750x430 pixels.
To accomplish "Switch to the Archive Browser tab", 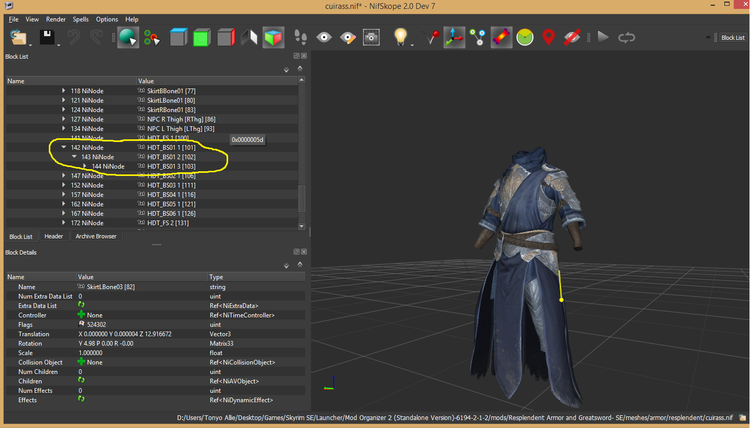I will point(96,236).
